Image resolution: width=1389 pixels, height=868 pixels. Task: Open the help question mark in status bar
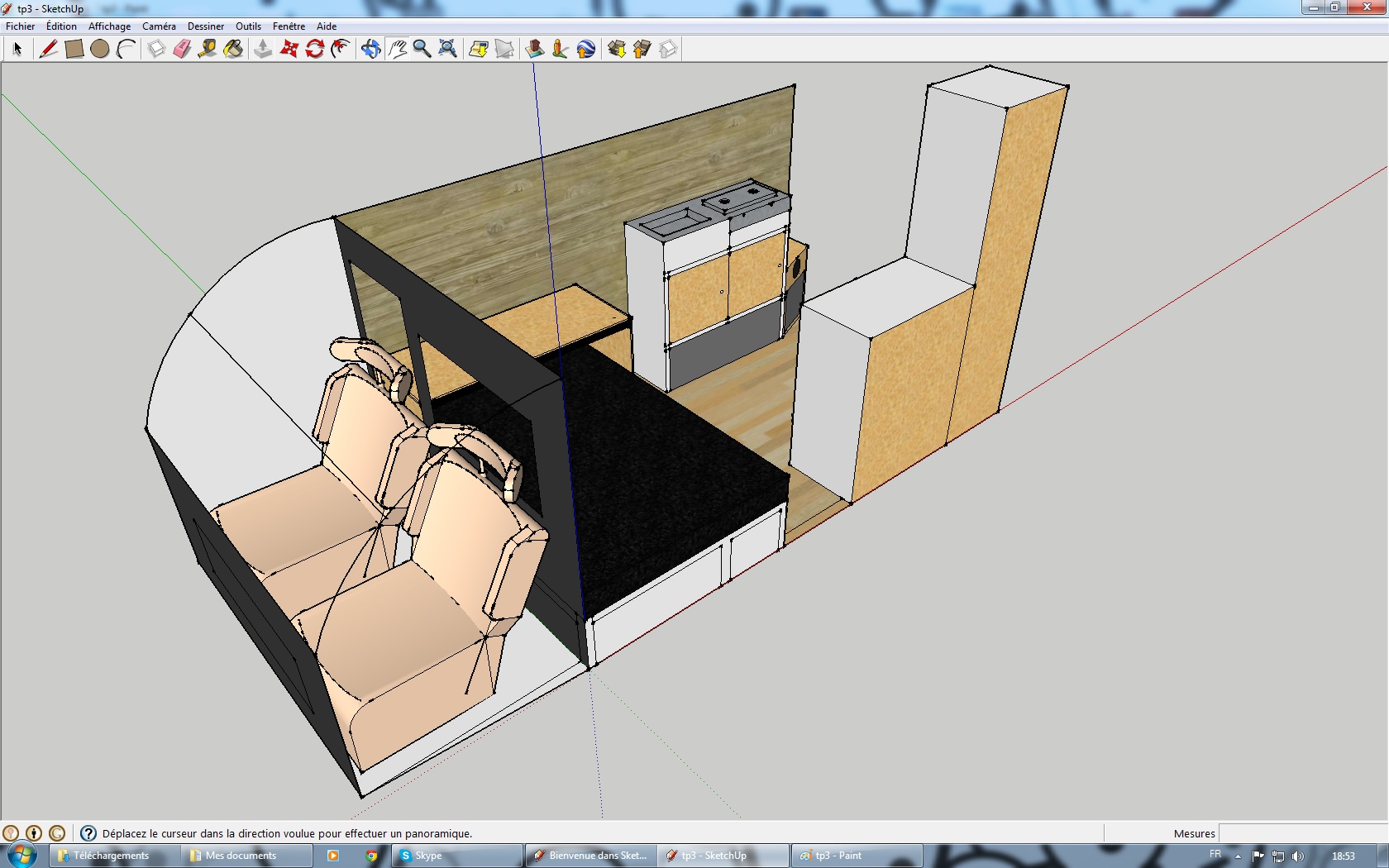point(88,833)
